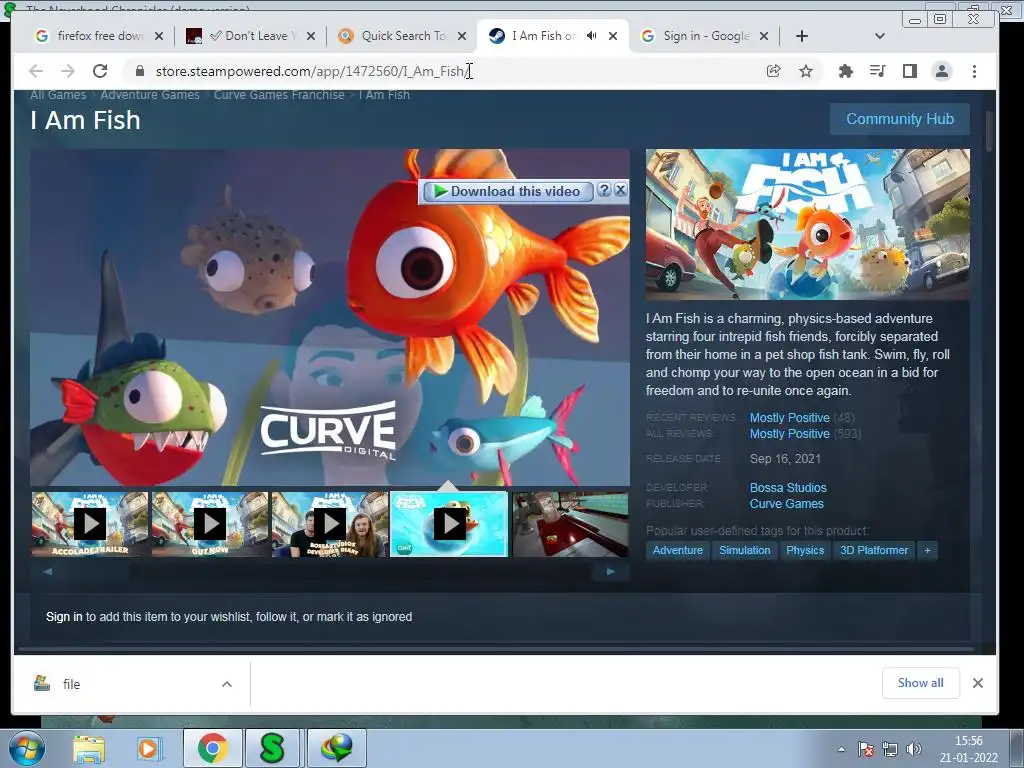
Task: Open the Chrome three-dot menu
Action: click(x=974, y=71)
